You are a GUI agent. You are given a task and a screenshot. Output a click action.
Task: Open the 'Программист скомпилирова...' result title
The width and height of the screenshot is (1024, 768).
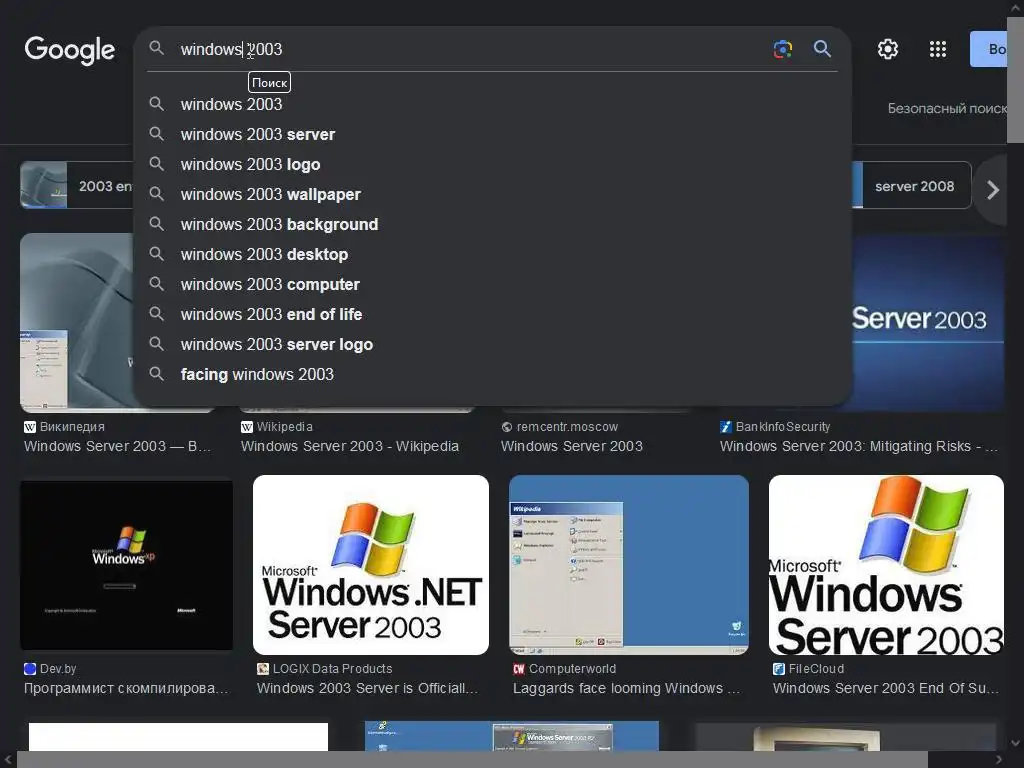pos(126,688)
